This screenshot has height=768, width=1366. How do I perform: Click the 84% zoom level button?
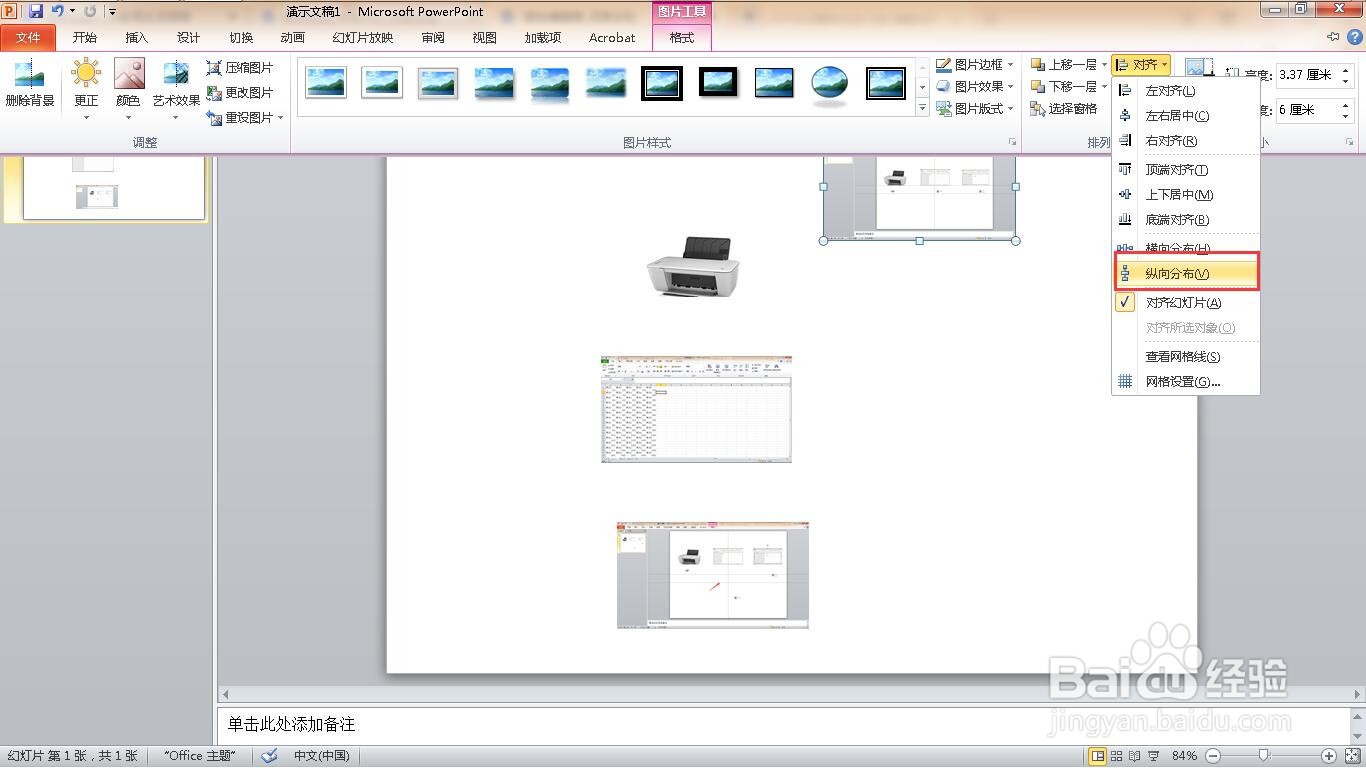coord(1184,756)
